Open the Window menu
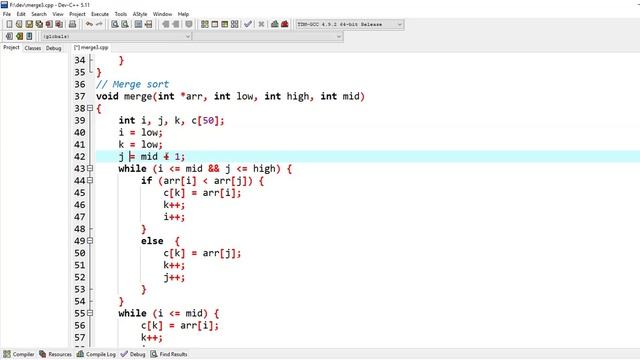This screenshot has height=360, width=640. [x=162, y=14]
